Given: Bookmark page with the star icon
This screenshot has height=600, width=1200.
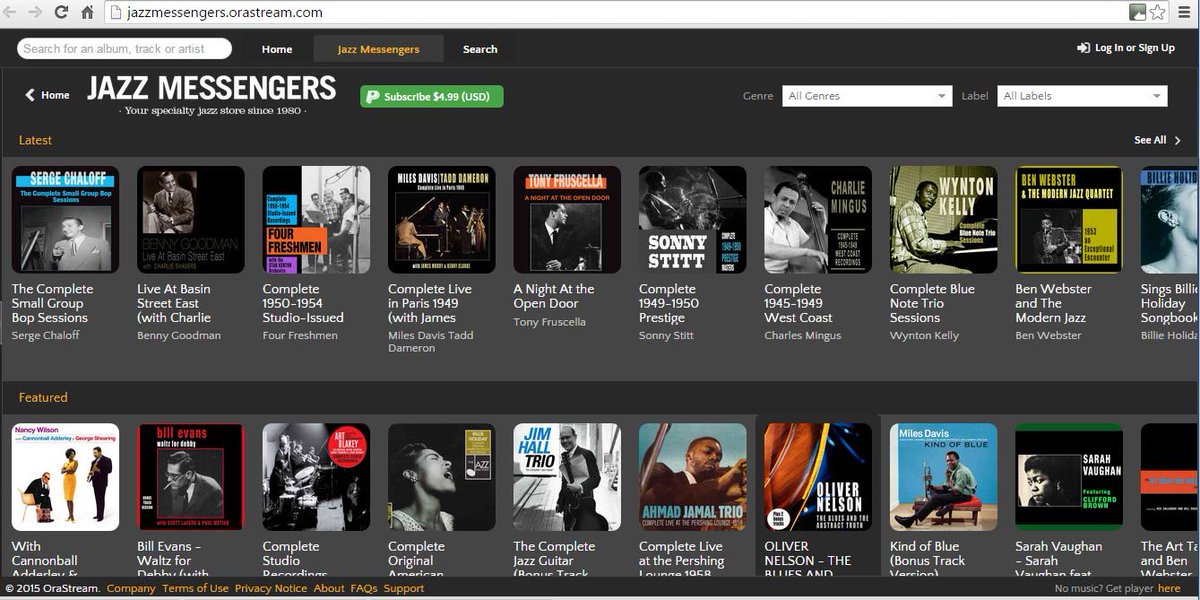Looking at the screenshot, I should click(x=1158, y=13).
